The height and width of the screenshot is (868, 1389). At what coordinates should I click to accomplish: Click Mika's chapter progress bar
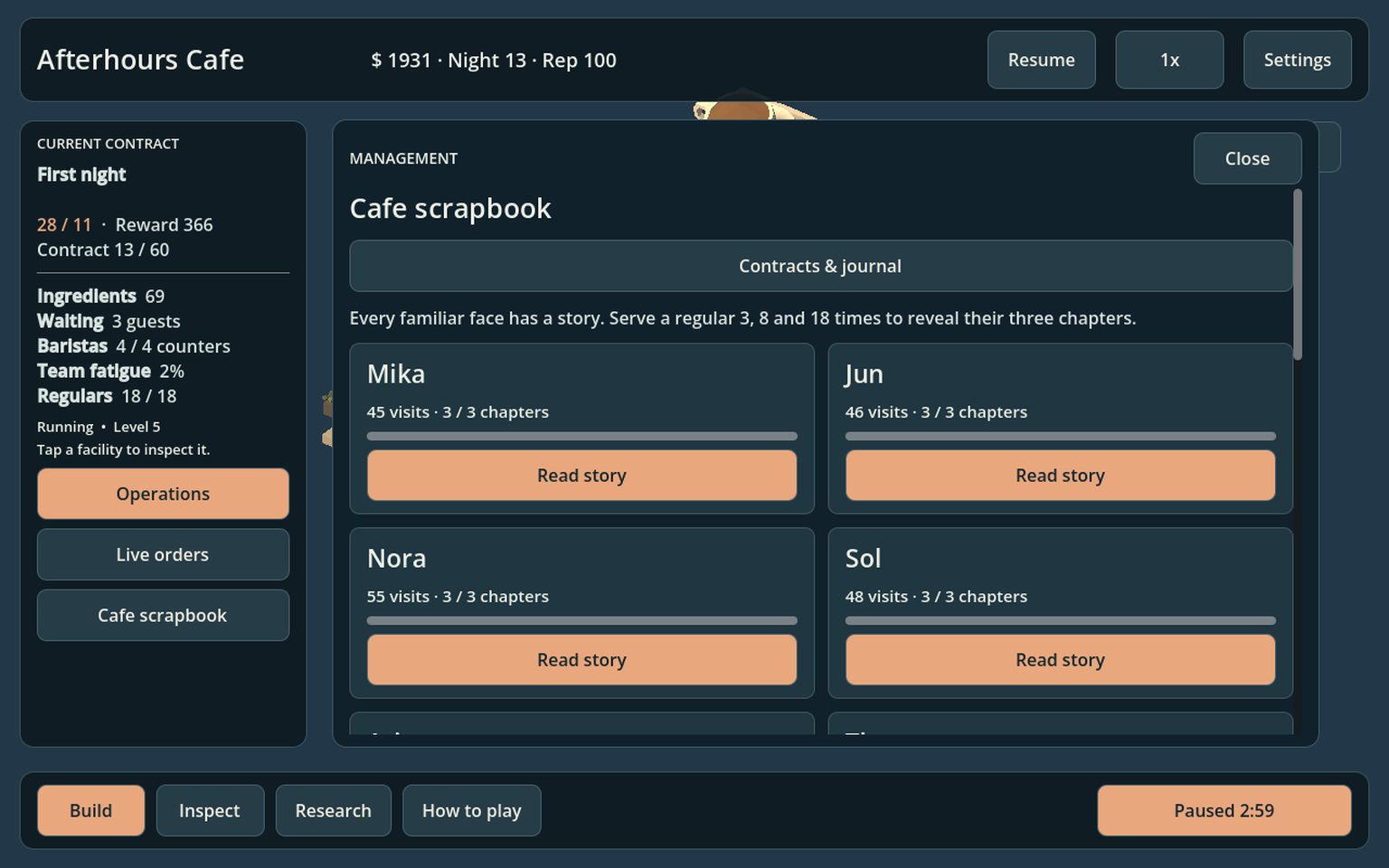581,436
